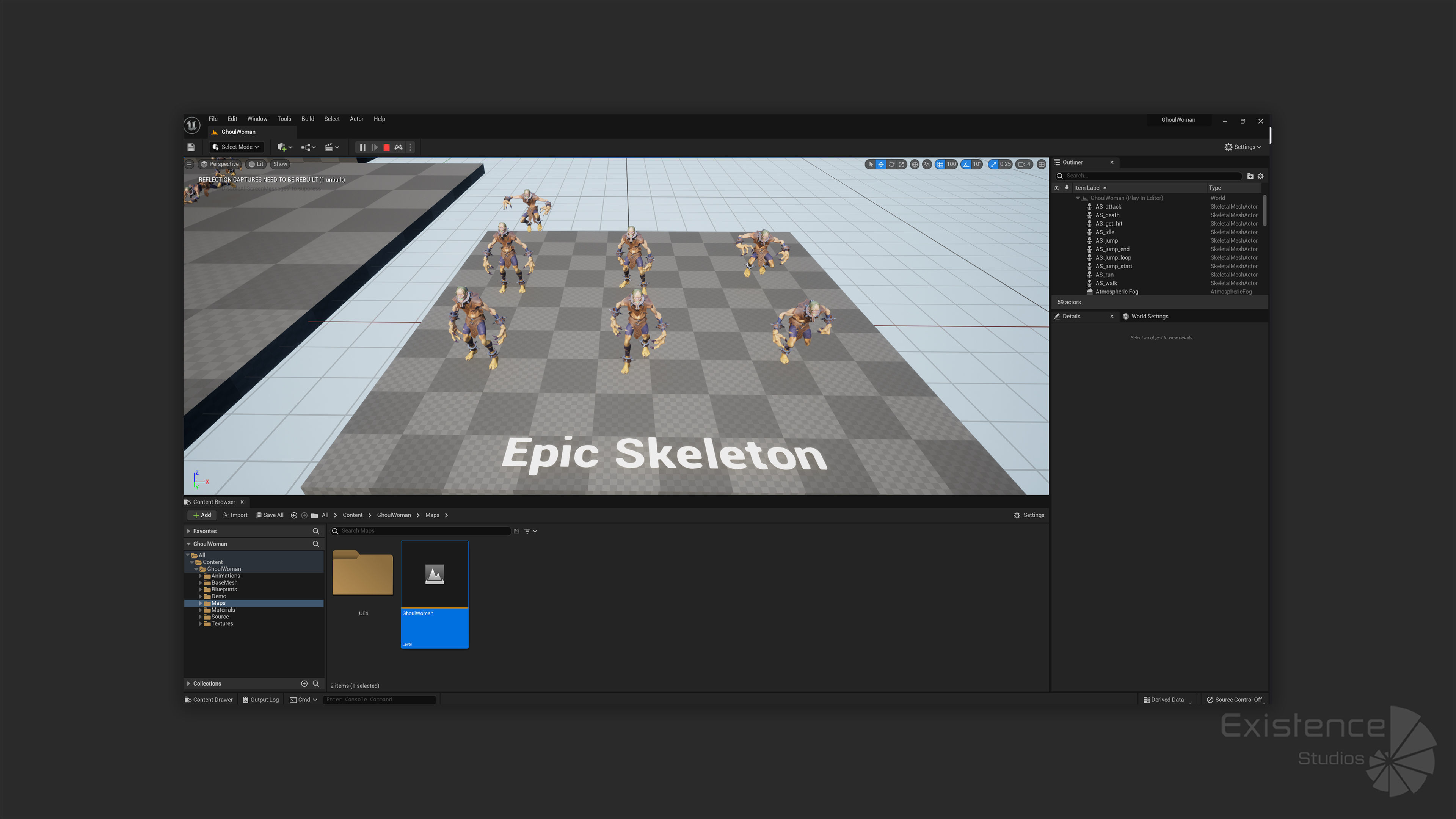Open the Build menu
This screenshot has width=1456, height=819.
point(308,119)
